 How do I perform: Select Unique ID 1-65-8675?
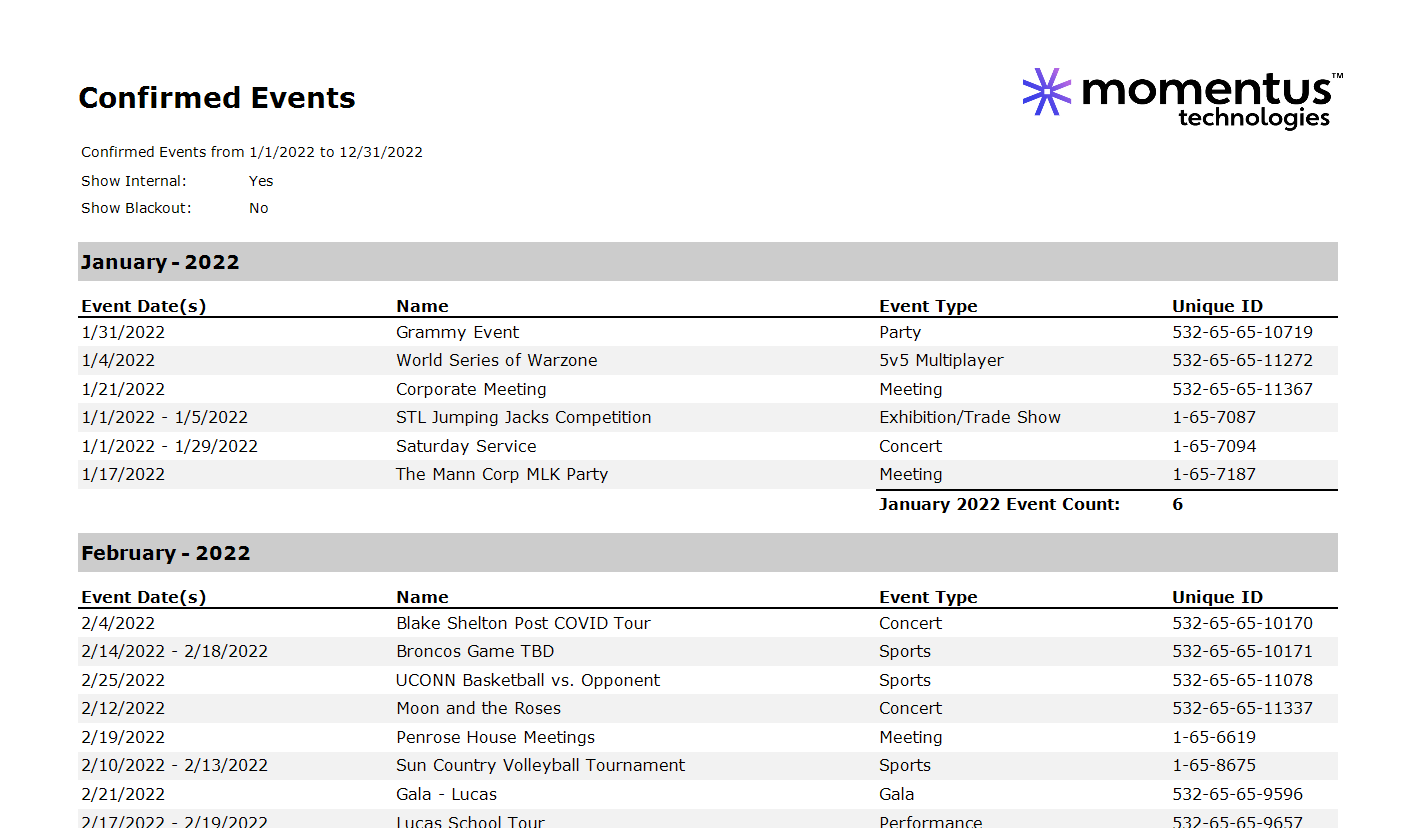[1214, 765]
